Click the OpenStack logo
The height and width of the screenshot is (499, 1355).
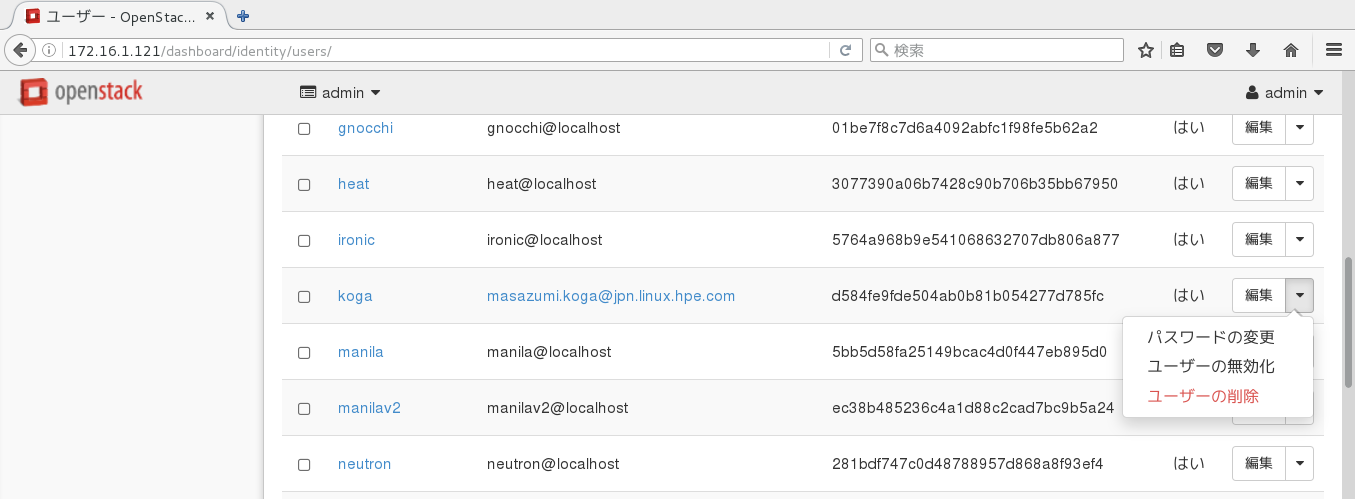coord(81,92)
